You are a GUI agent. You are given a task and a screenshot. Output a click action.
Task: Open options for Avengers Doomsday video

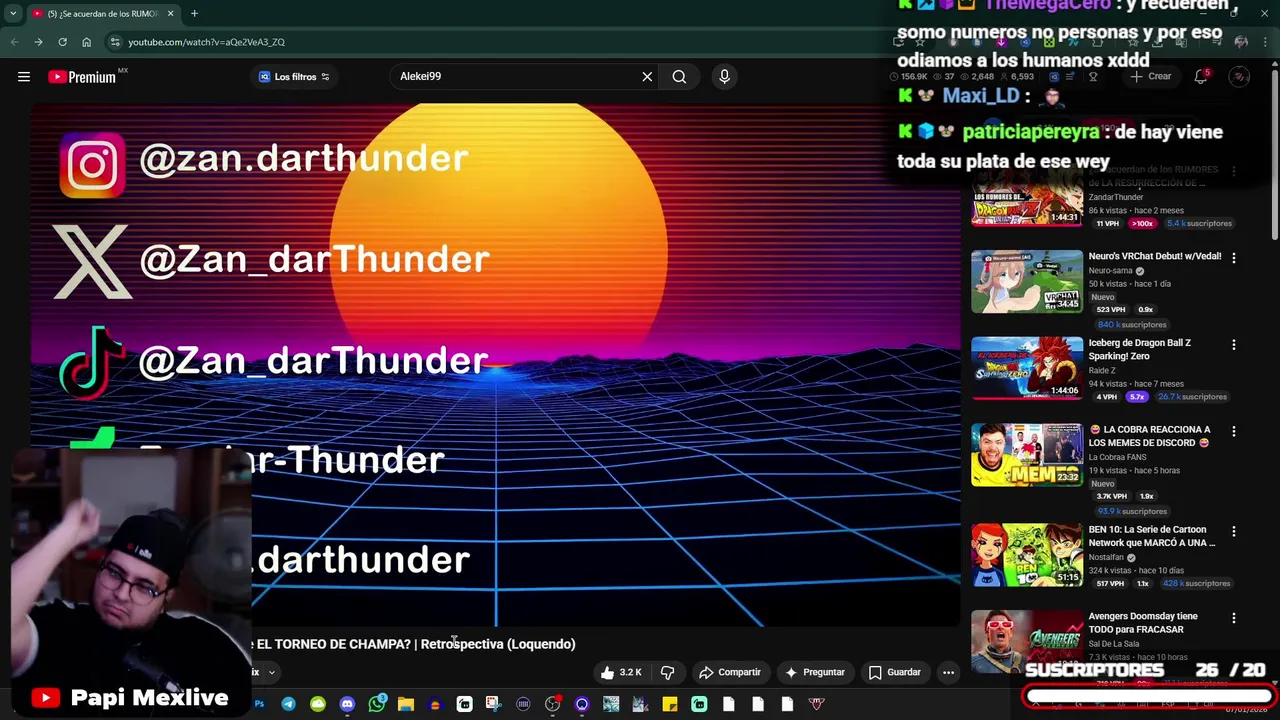coord(1233,619)
